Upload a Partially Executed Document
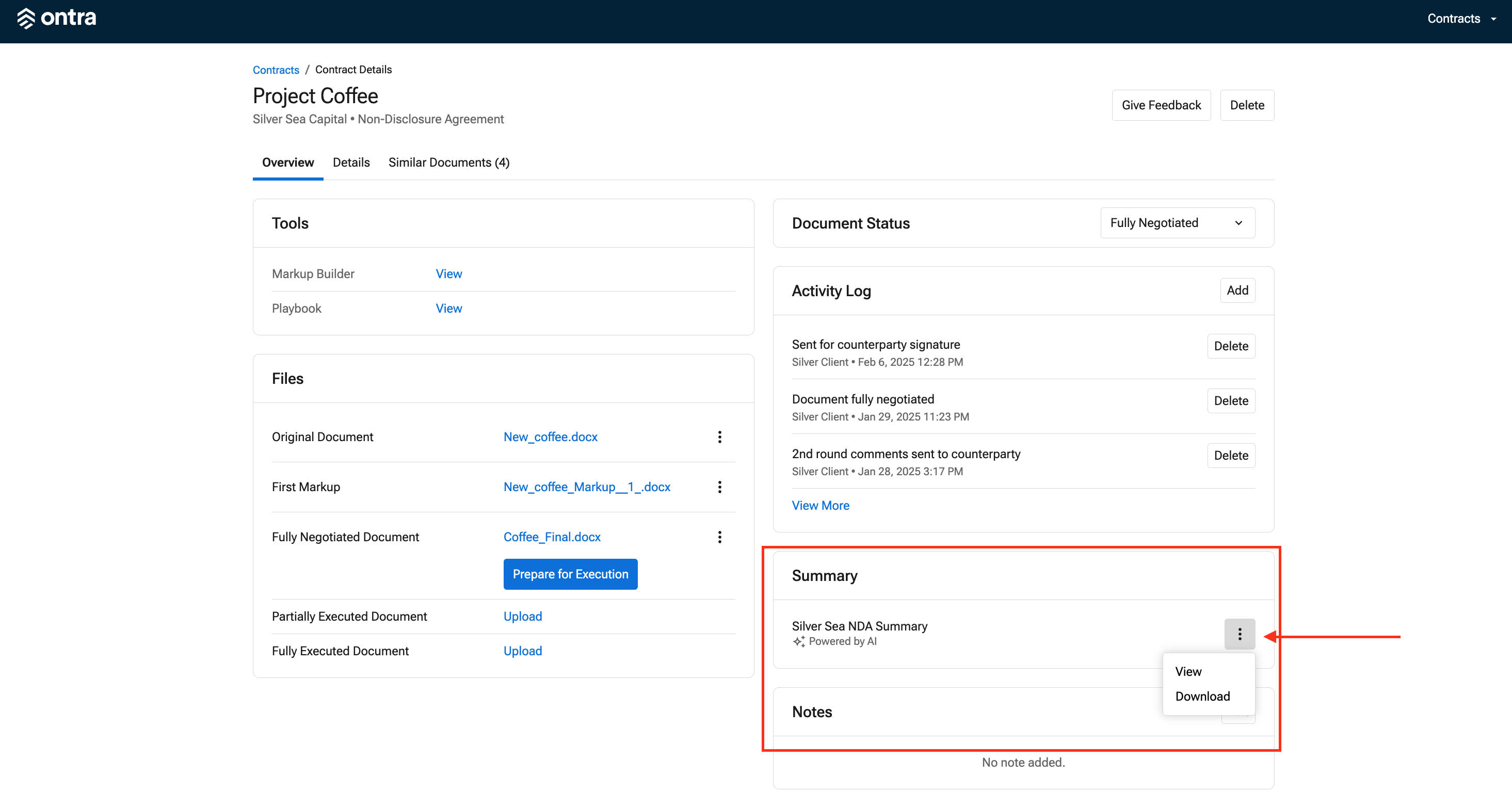 [522, 617]
